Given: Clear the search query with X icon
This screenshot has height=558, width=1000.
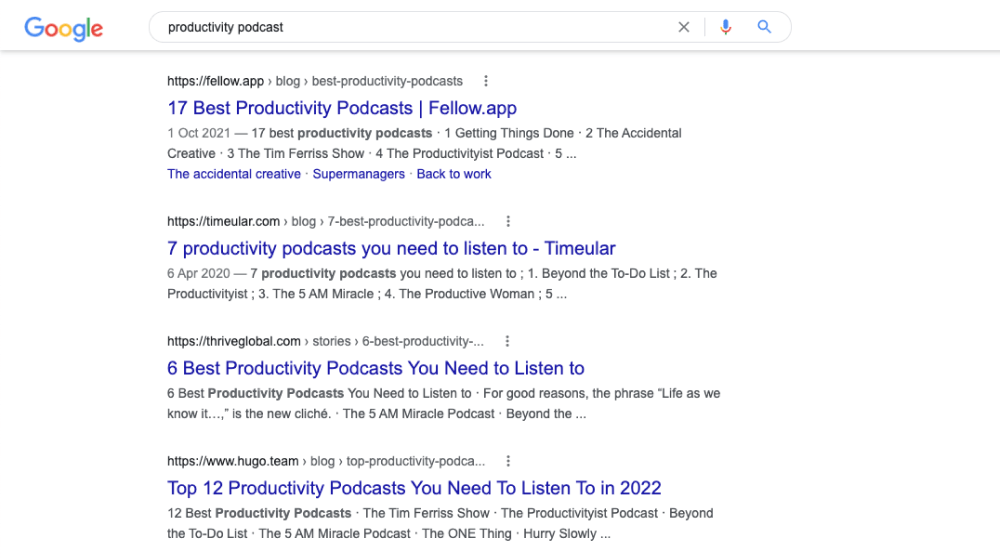Looking at the screenshot, I should point(684,27).
